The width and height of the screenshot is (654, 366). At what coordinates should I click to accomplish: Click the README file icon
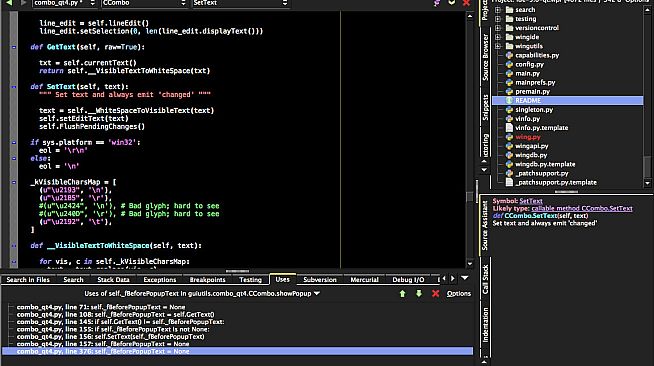pos(509,100)
